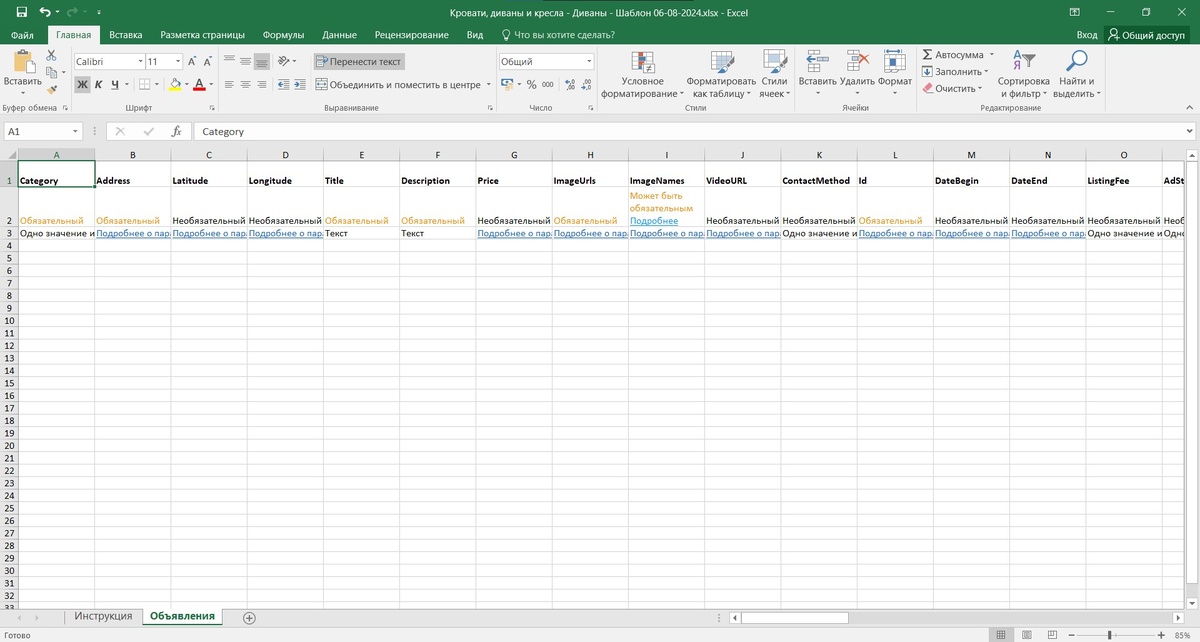Expand the Автосумма dropdown arrow
Viewport: 1200px width, 642px height.
(x=991, y=55)
